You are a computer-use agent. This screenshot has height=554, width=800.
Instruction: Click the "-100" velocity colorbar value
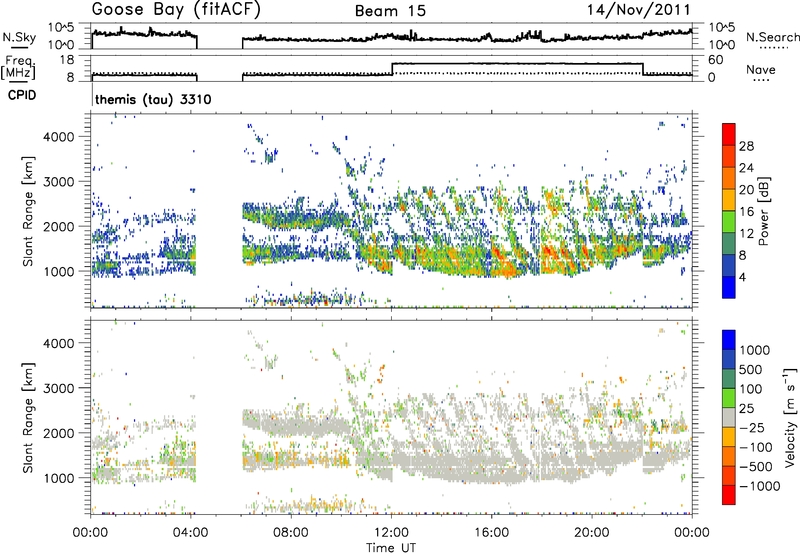(x=756, y=447)
